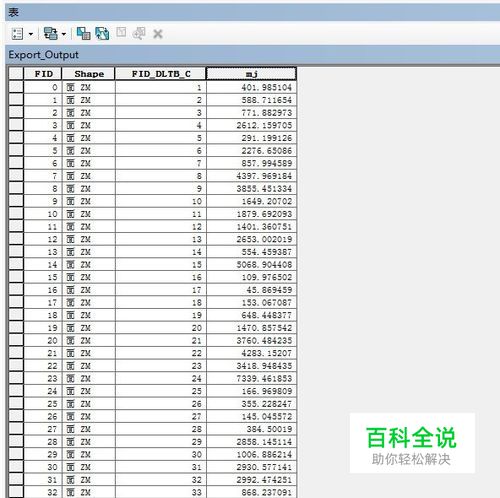Click mj cell 588.711654
The height and width of the screenshot is (498, 500).
click(x=251, y=100)
